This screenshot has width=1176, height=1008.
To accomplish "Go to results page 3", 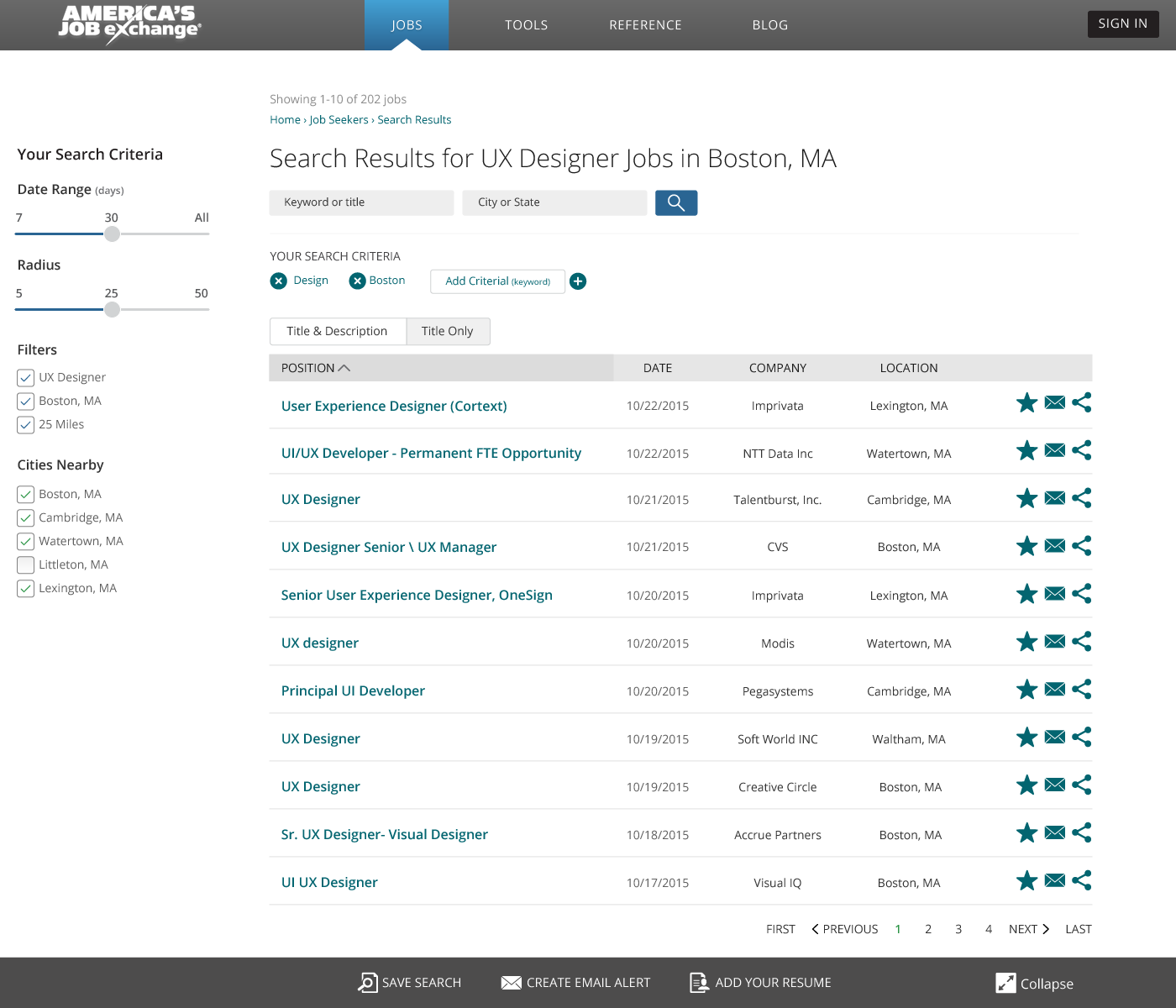I will pyautogui.click(x=958, y=929).
